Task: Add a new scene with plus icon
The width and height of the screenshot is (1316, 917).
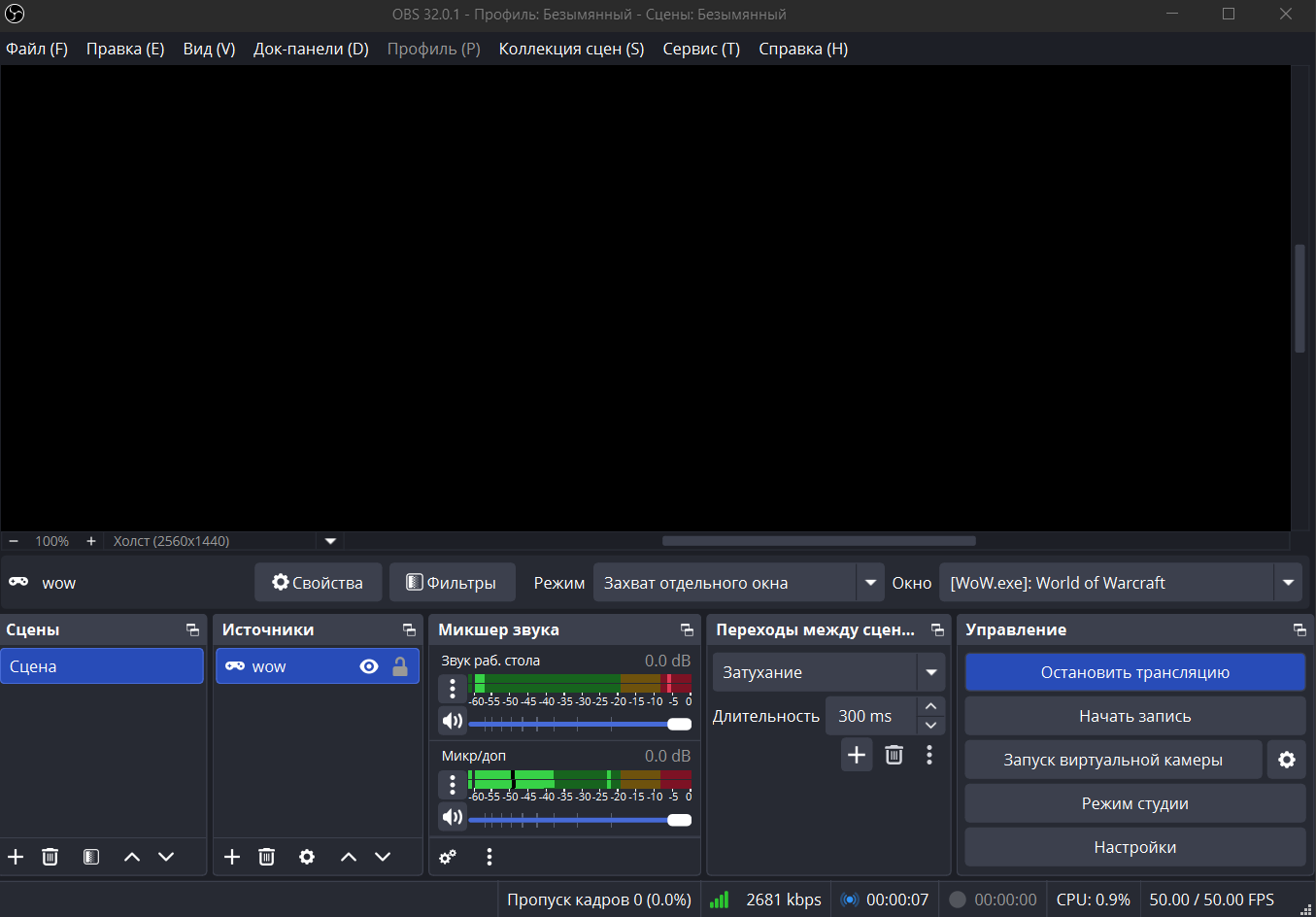Action: 16,857
